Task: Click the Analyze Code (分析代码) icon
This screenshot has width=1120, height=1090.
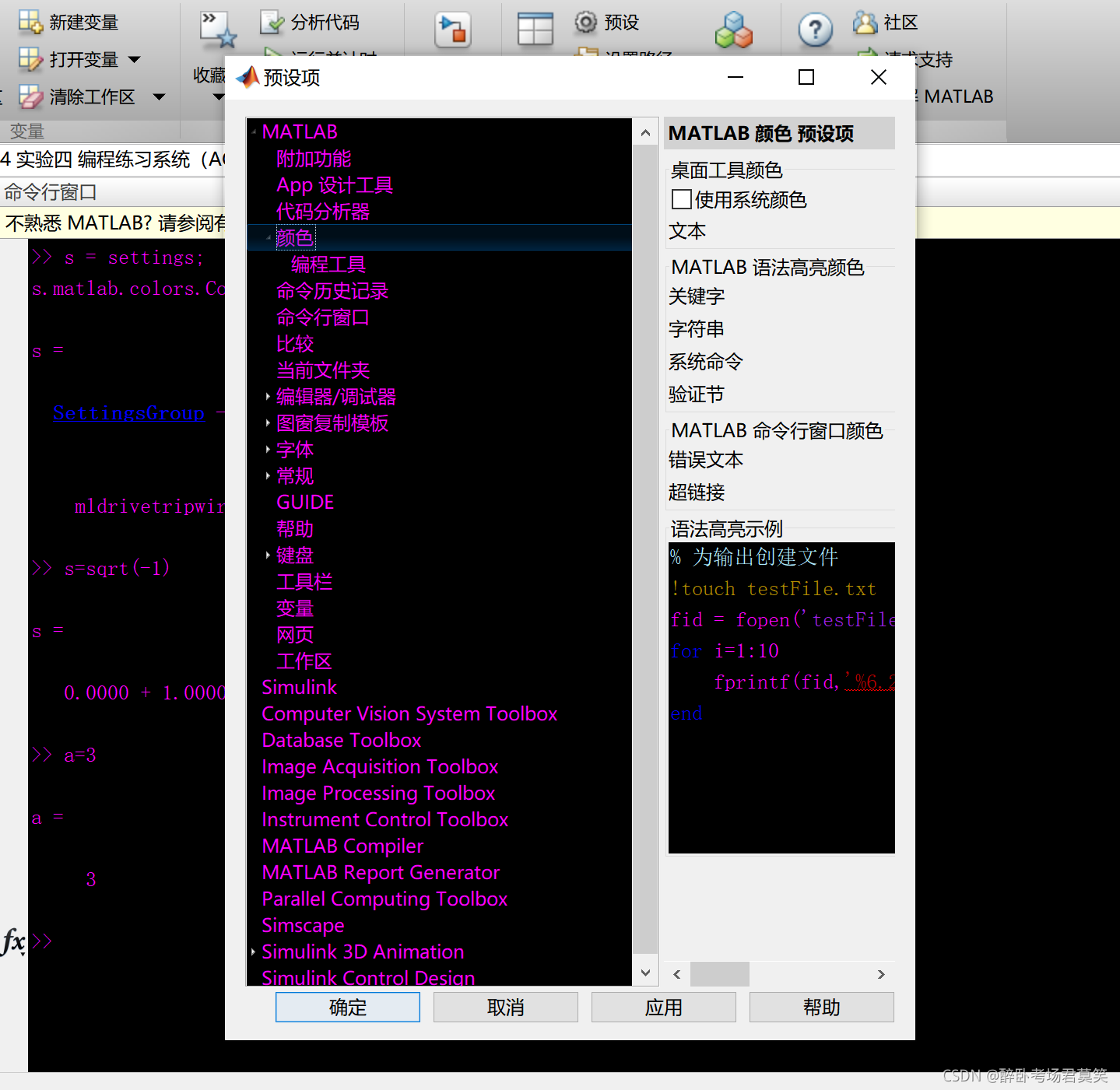Action: click(272, 22)
